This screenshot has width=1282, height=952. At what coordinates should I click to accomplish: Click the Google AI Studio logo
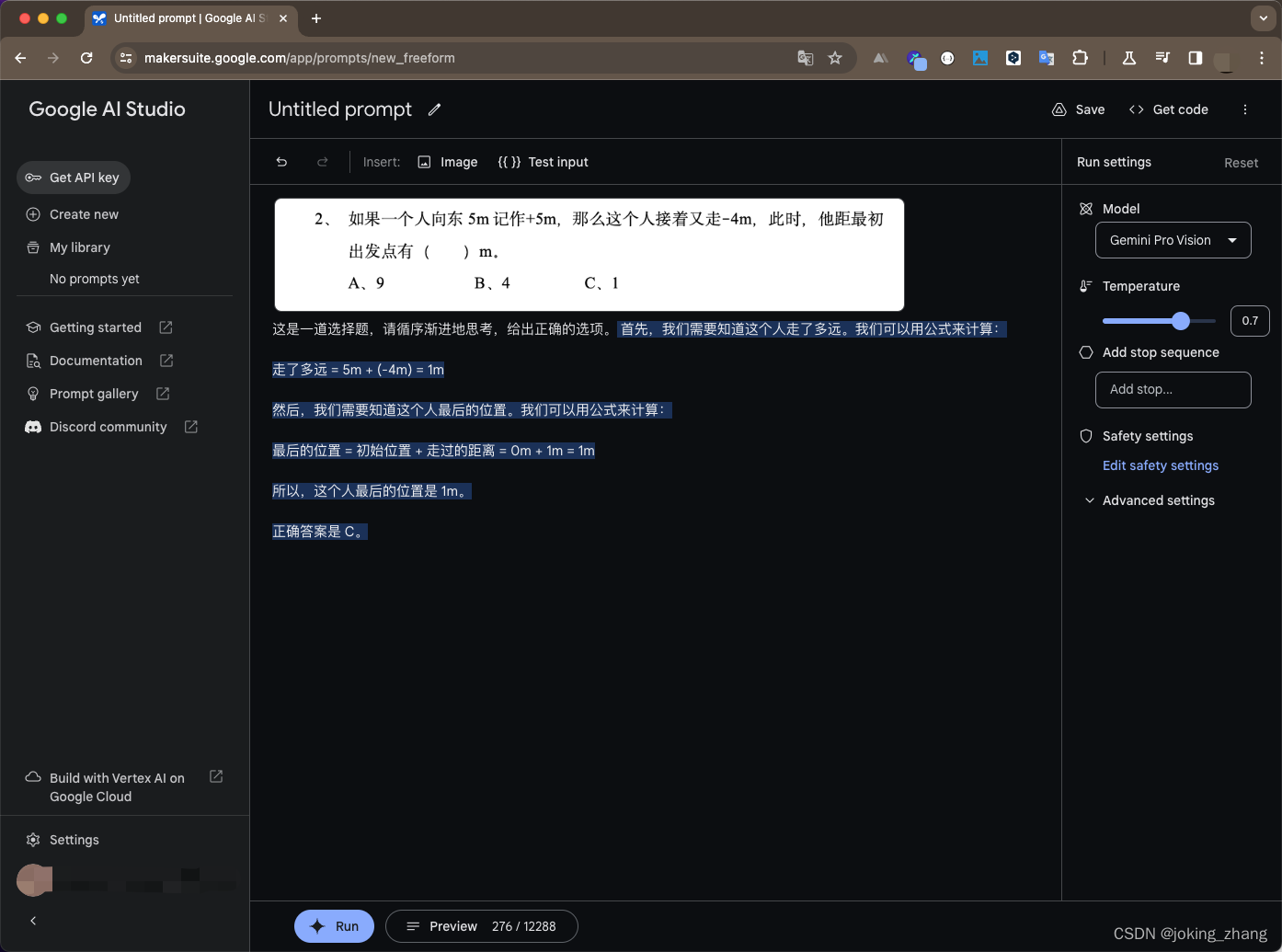[x=107, y=109]
